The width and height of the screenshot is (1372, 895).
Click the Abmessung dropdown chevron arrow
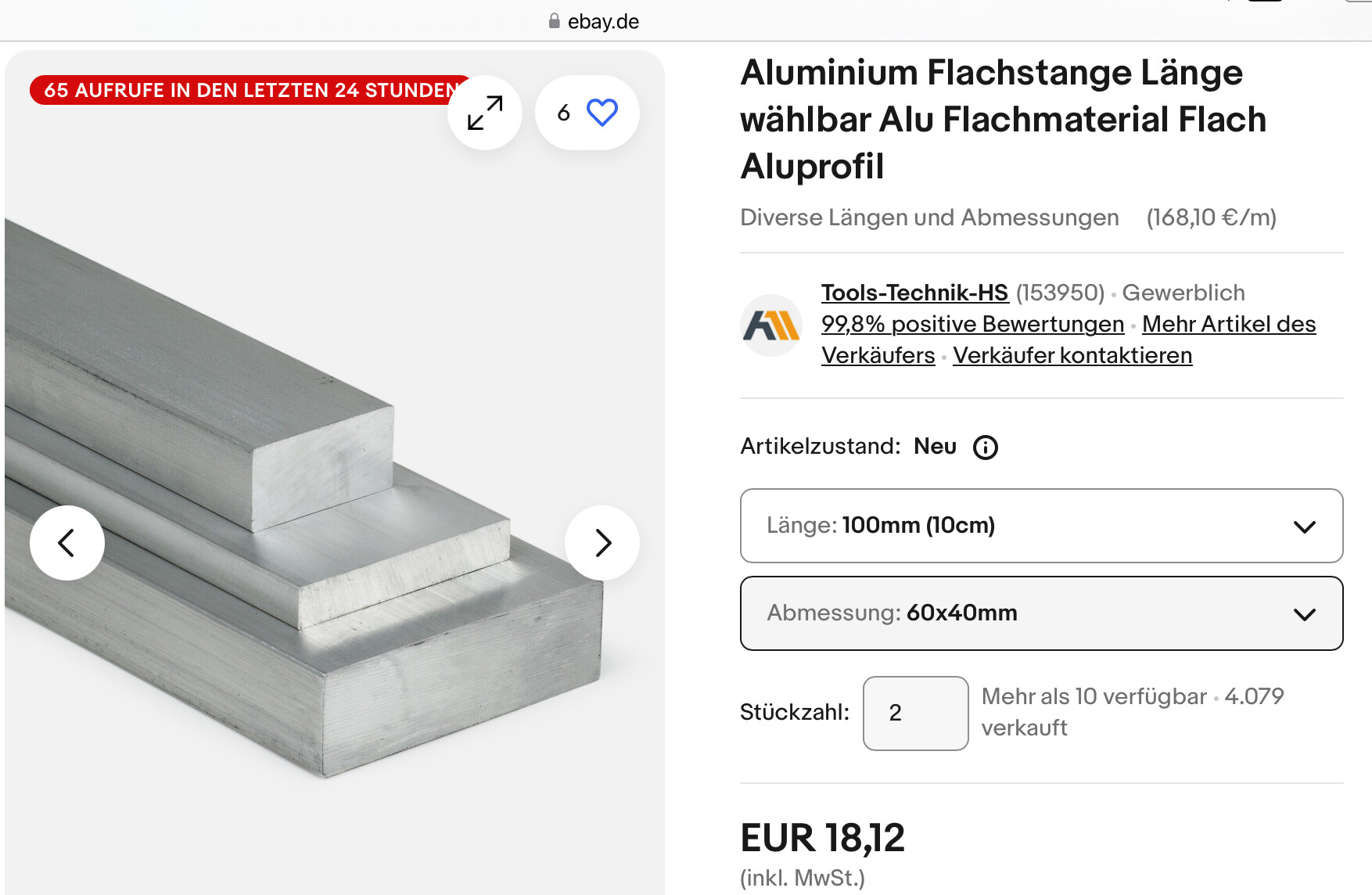pos(1304,614)
